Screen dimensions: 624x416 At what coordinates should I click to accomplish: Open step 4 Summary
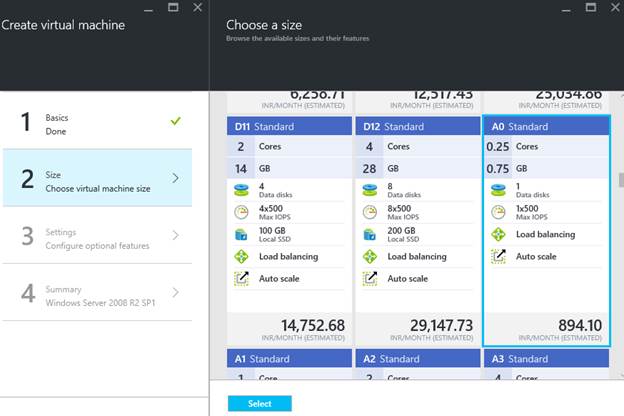tap(98, 293)
